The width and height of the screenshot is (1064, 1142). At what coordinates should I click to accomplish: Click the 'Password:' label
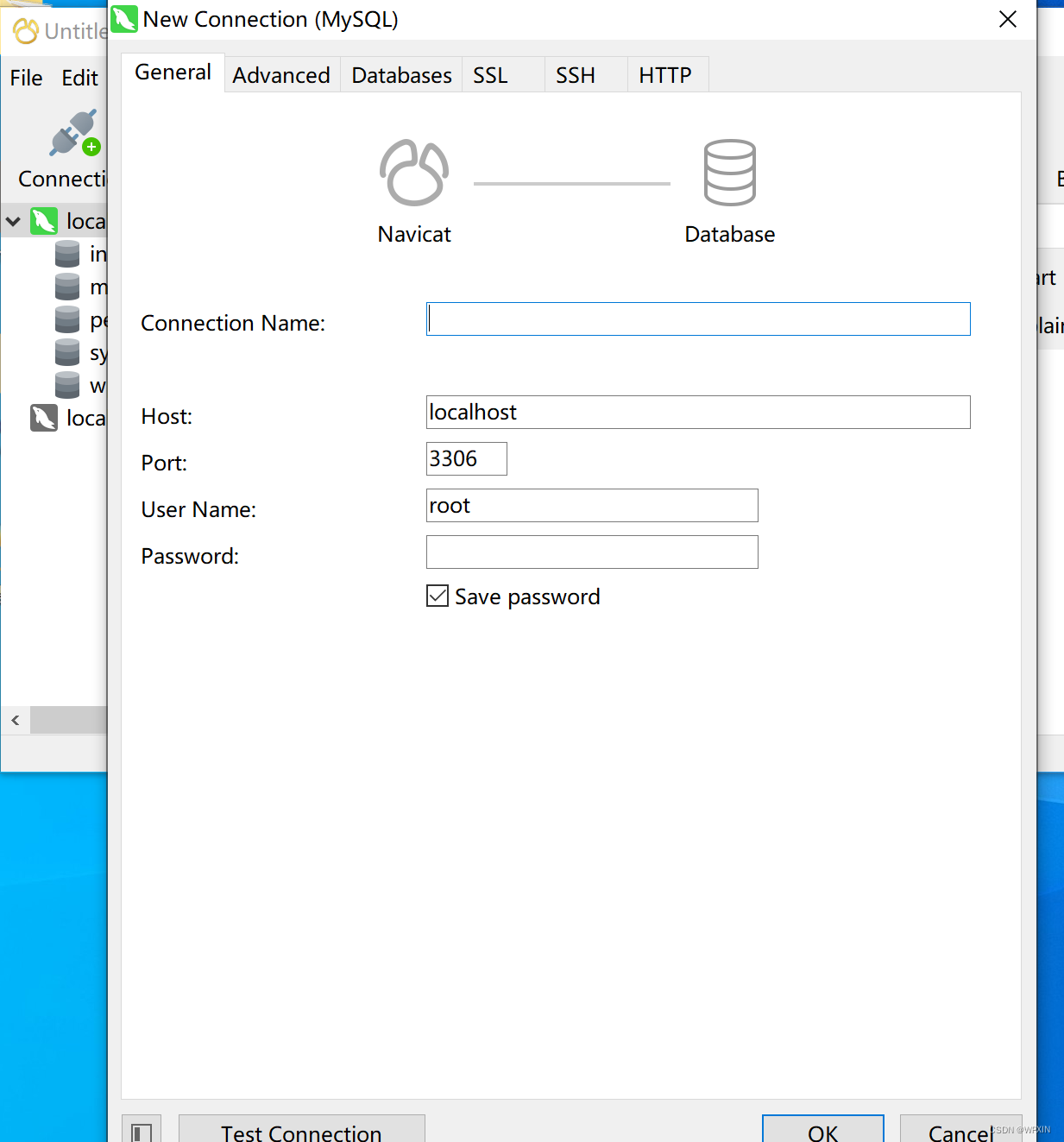(190, 556)
